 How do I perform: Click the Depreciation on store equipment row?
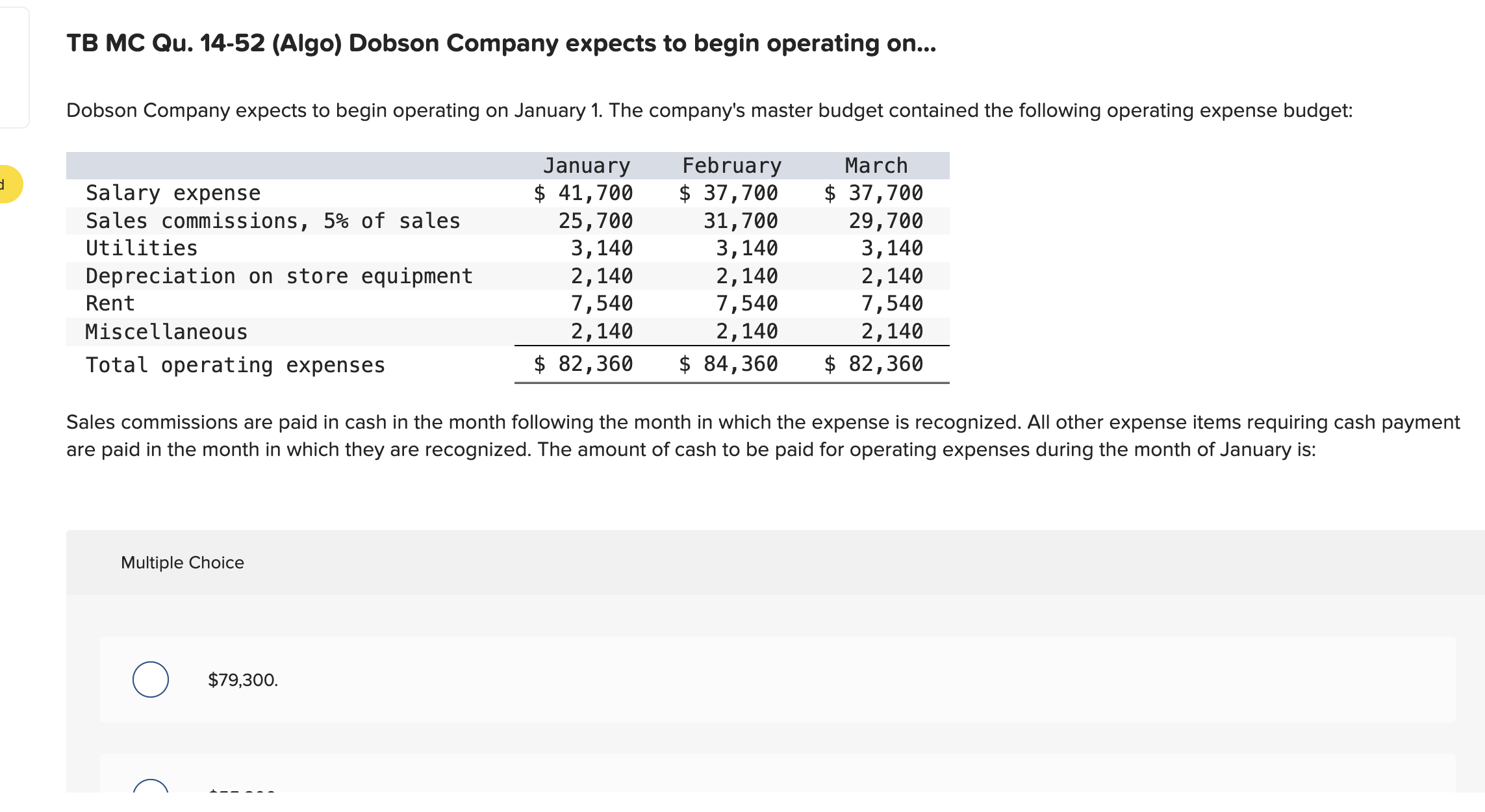pyautogui.click(x=279, y=275)
